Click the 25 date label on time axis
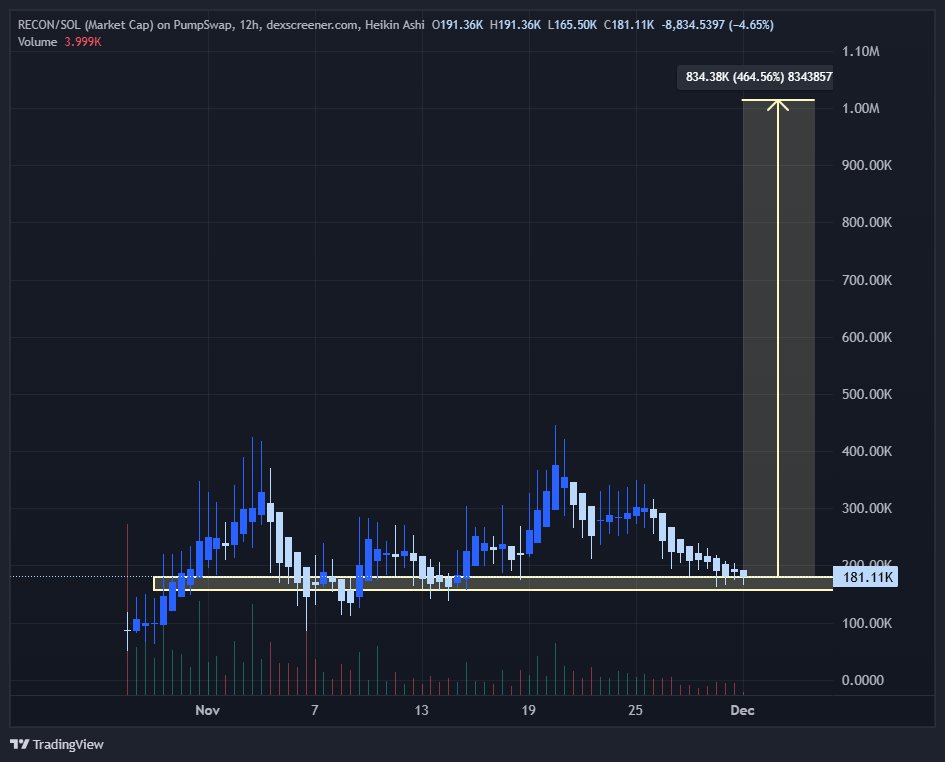945x762 pixels. (635, 710)
